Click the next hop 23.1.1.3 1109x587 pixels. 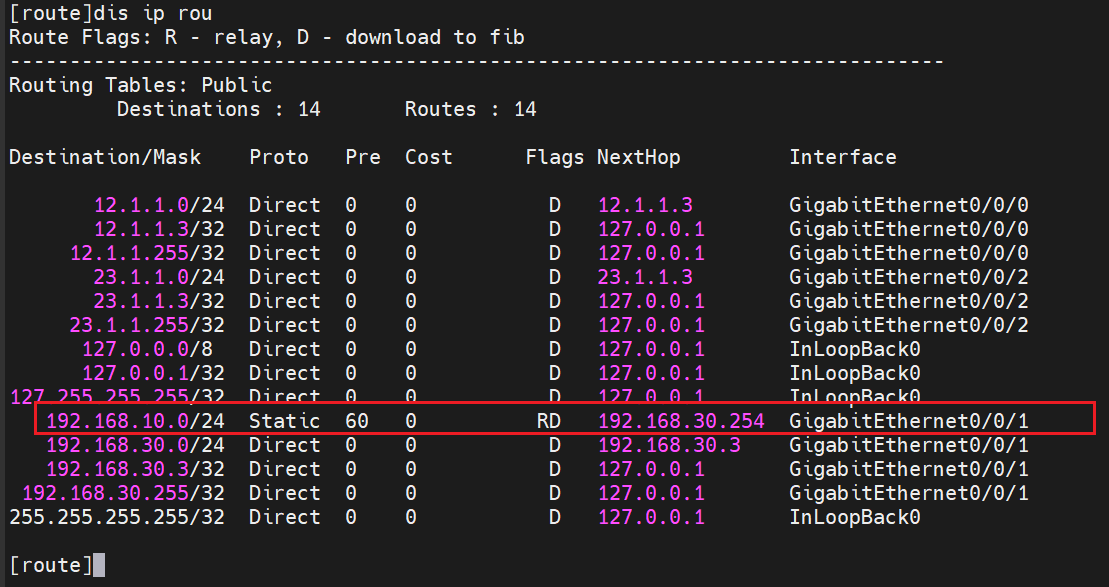(645, 277)
